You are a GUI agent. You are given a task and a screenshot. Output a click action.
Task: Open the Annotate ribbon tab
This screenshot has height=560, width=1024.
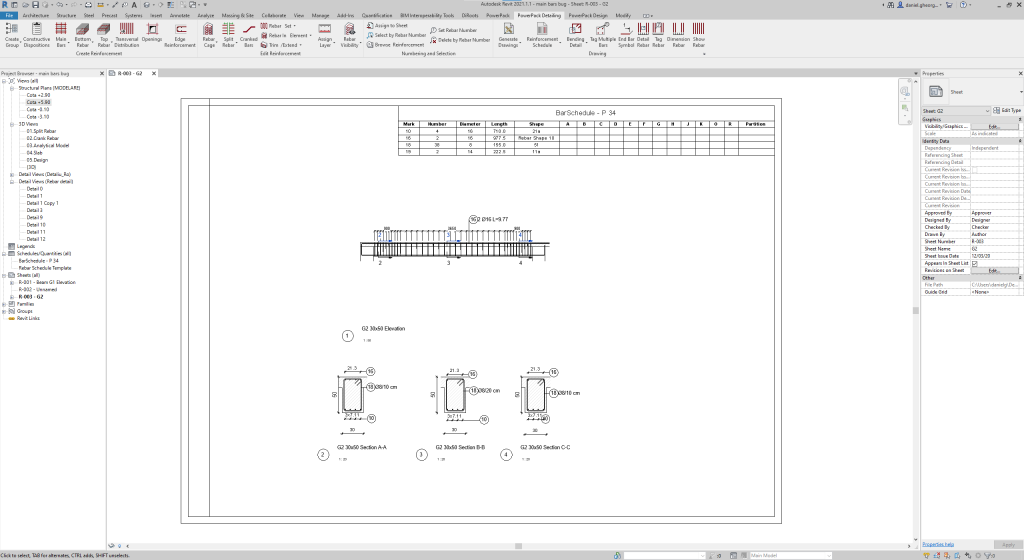180,15
